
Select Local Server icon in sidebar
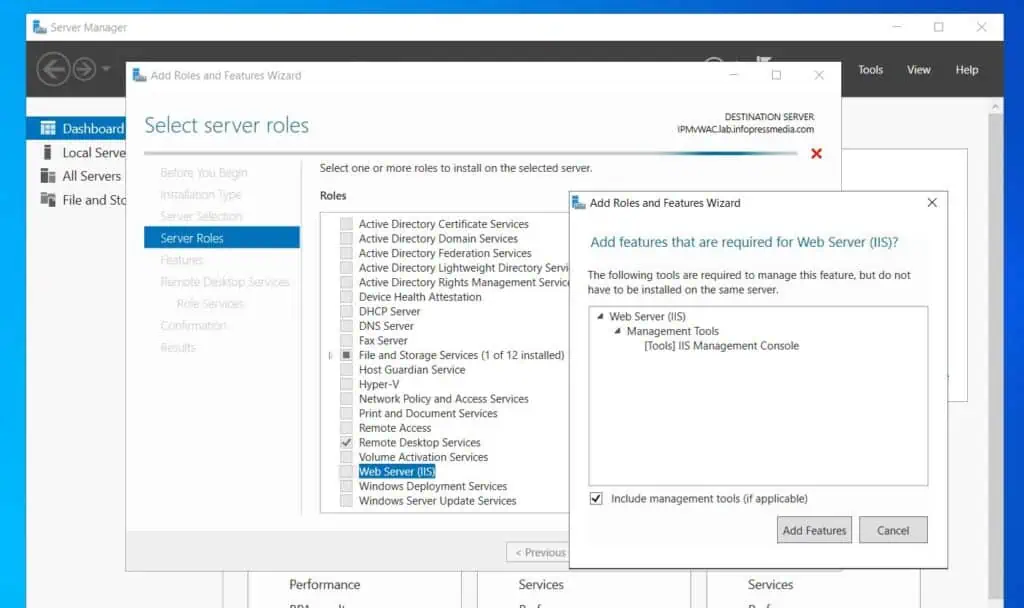(x=47, y=152)
